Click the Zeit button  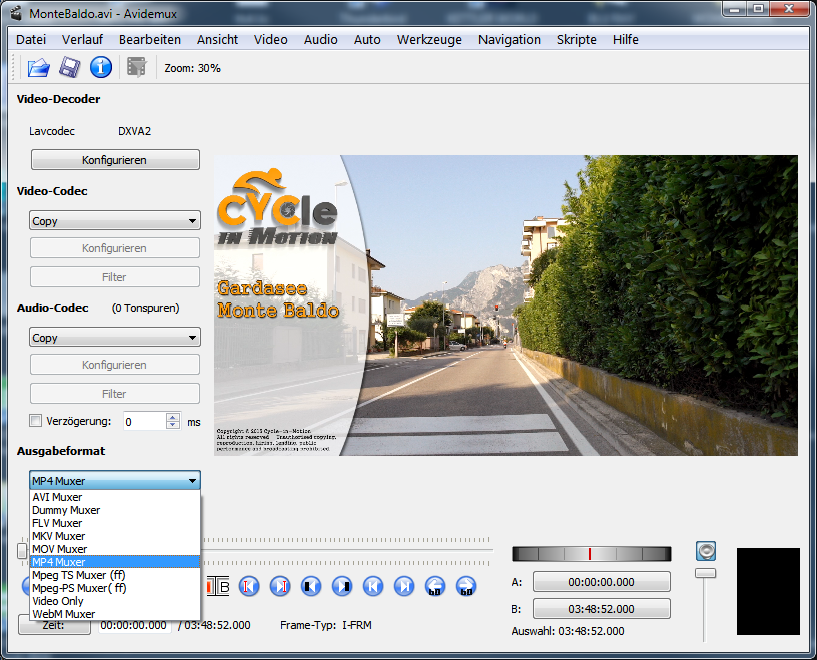(x=54, y=625)
